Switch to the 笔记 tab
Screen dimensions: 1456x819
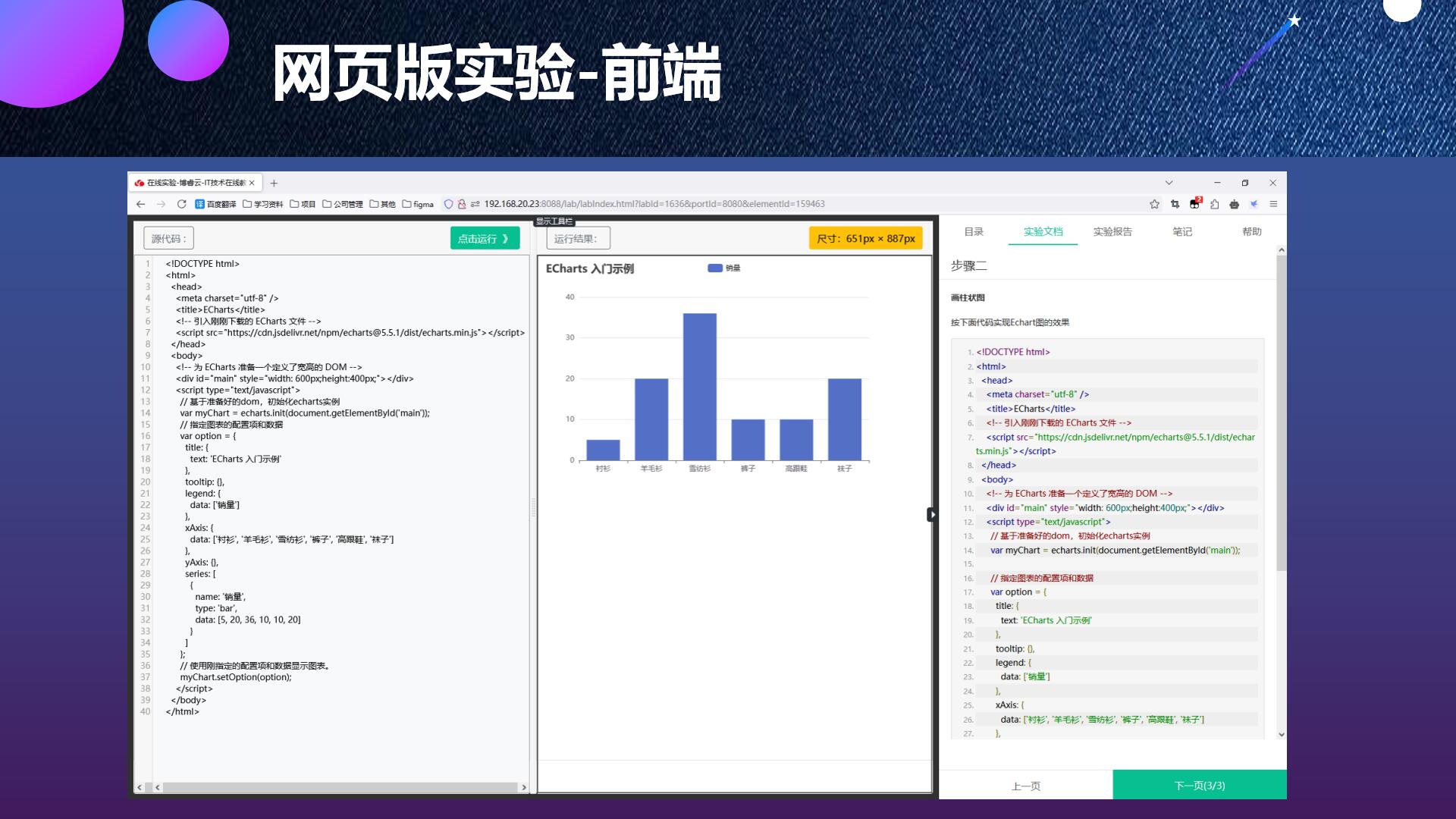pyautogui.click(x=1182, y=231)
